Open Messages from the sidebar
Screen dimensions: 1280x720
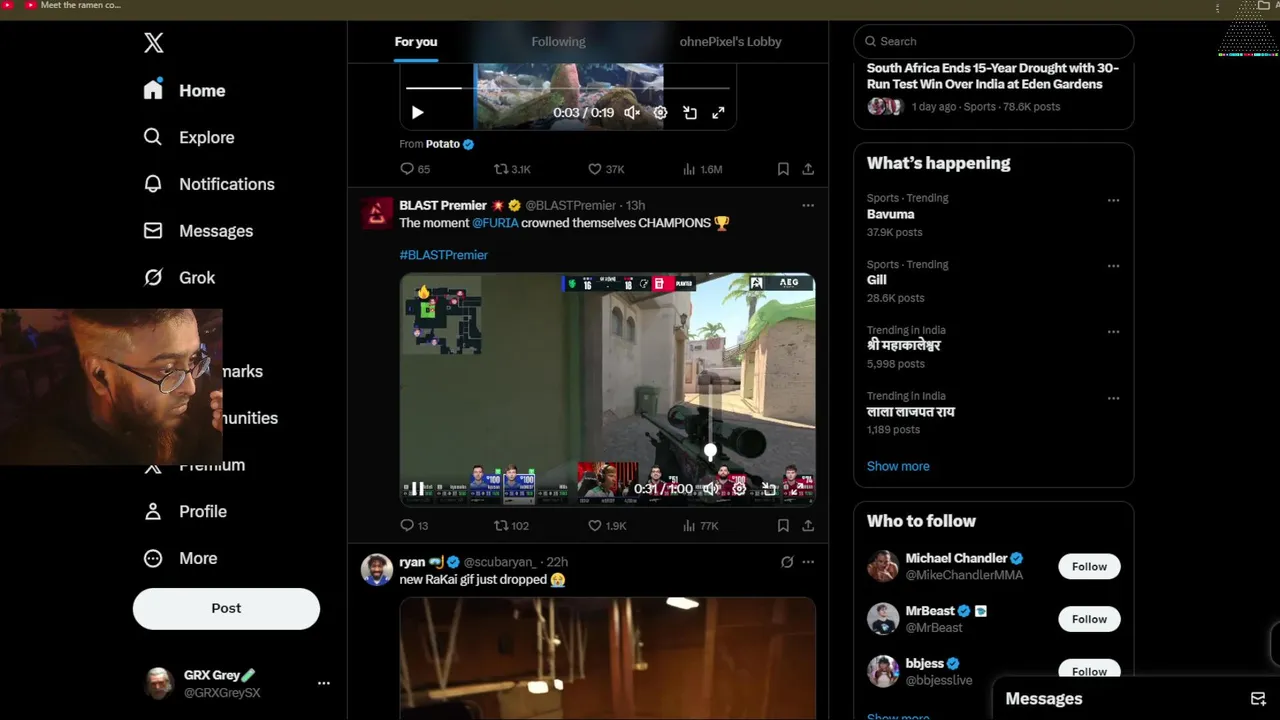(x=198, y=231)
